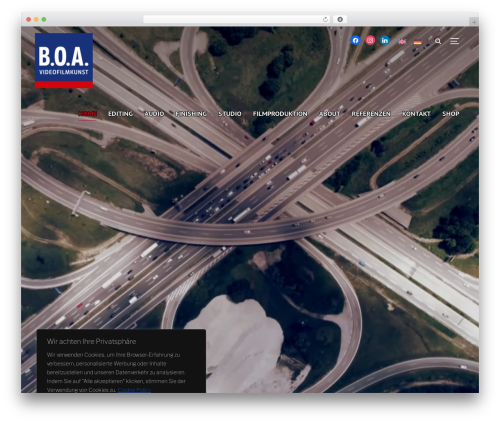The image size is (500, 423).
Task: Minimize the browser with yellow button
Action: pos(36,19)
